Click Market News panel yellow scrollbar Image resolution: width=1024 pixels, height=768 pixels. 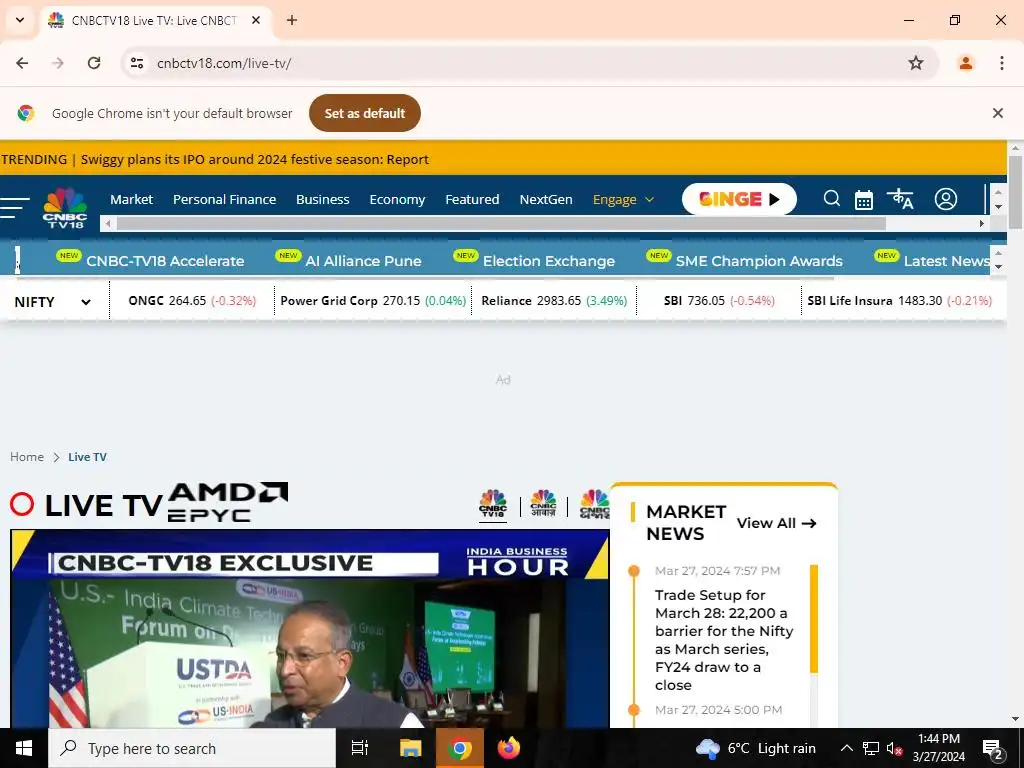(x=814, y=618)
